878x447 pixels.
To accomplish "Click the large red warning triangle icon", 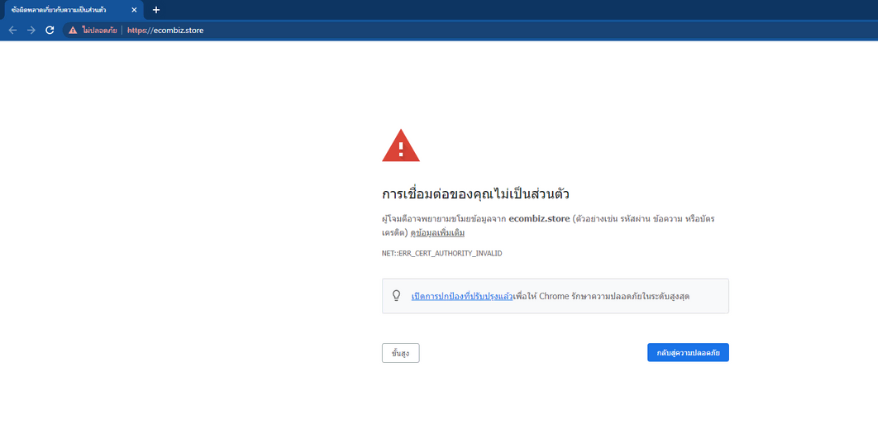I will pyautogui.click(x=401, y=146).
